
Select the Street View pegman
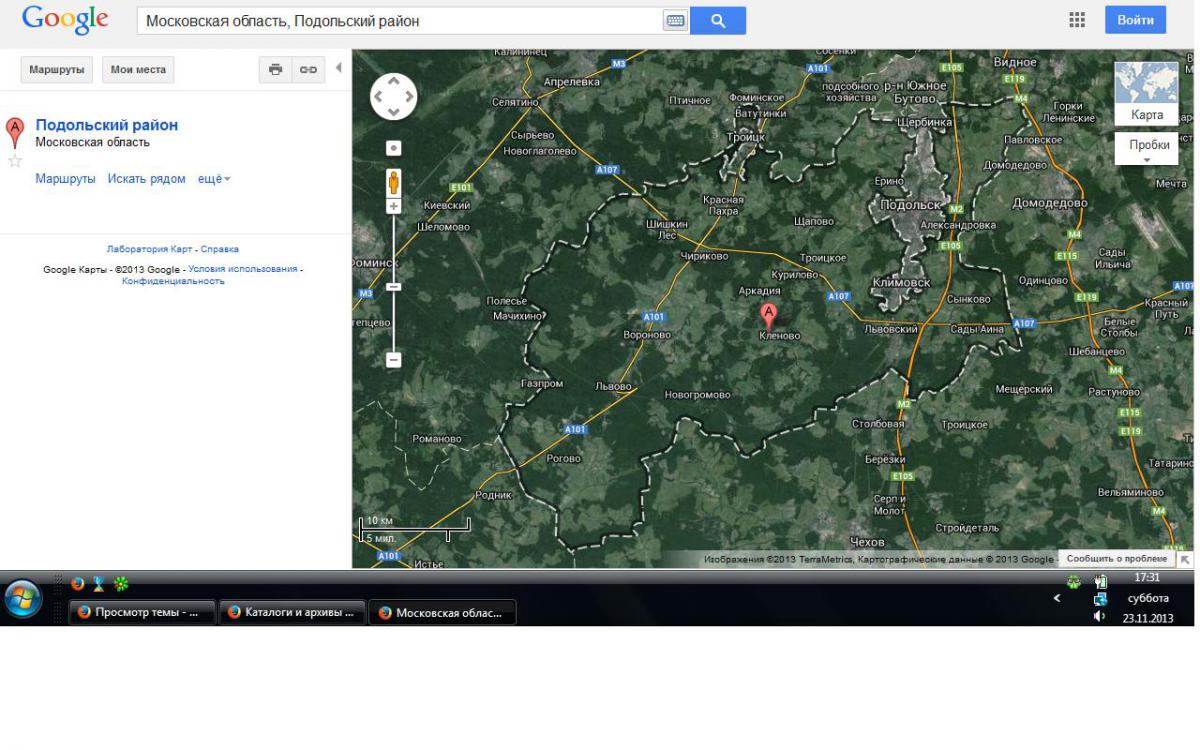click(394, 182)
